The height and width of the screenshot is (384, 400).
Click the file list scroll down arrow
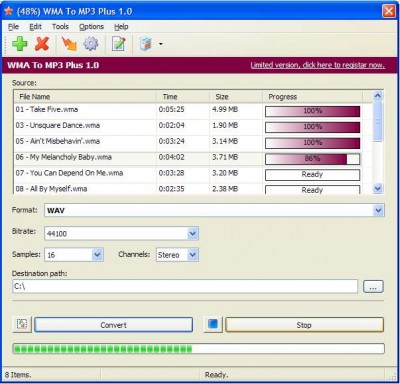point(378,189)
